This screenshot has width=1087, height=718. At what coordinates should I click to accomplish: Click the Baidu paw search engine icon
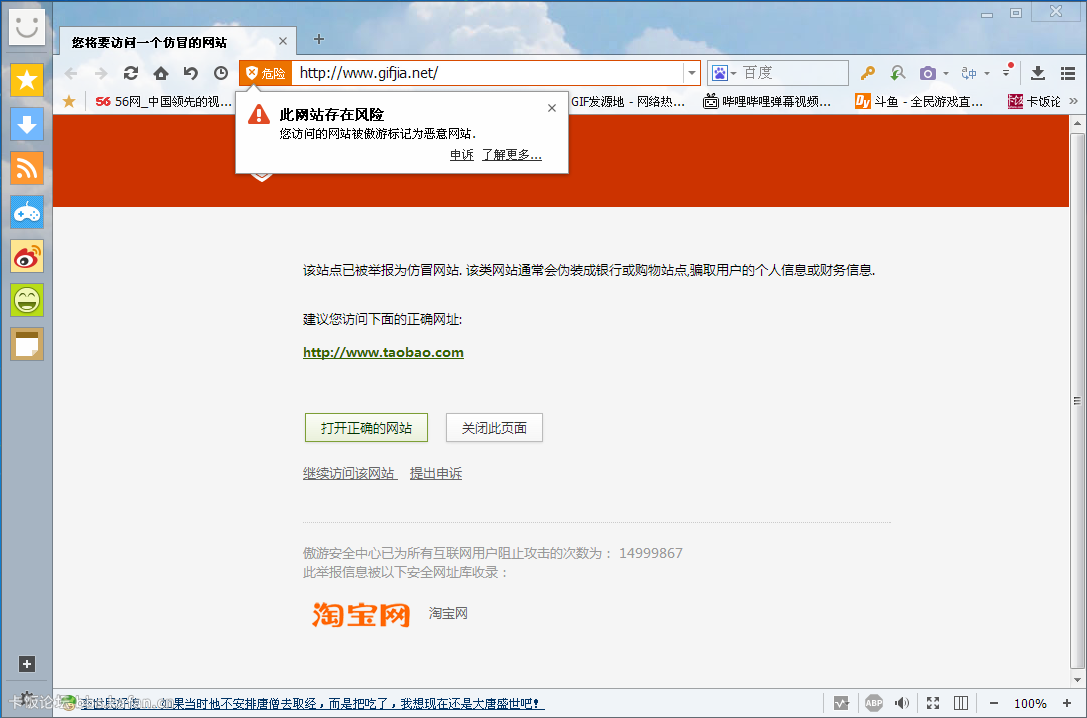point(720,73)
